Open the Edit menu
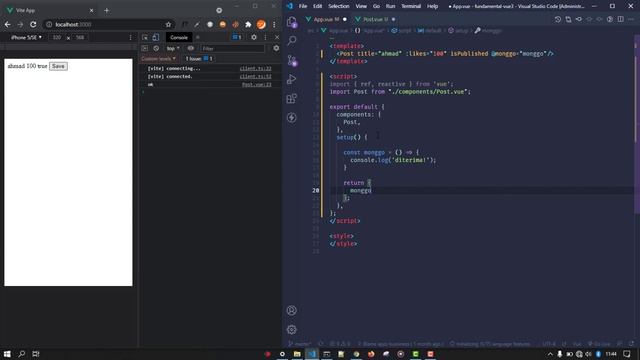Image resolution: width=640 pixels, height=360 pixels. (318, 6)
